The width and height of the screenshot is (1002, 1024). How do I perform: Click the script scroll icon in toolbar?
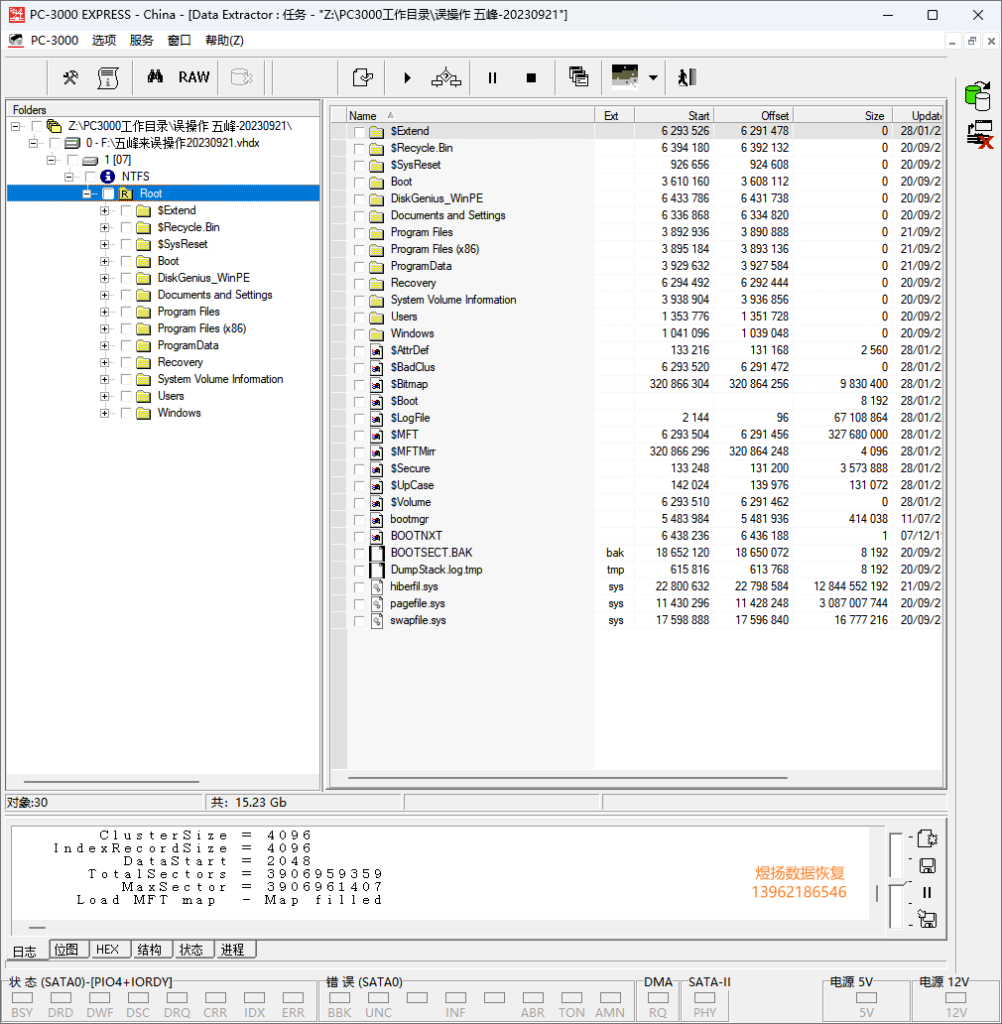(x=108, y=78)
